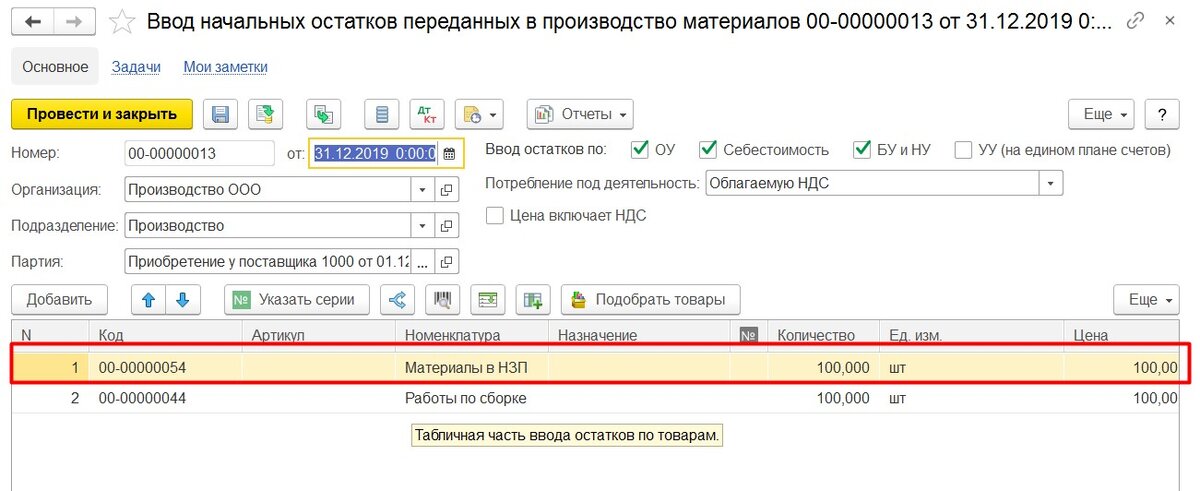
Task: Click Подобрать товары button
Action: pyautogui.click(x=651, y=299)
